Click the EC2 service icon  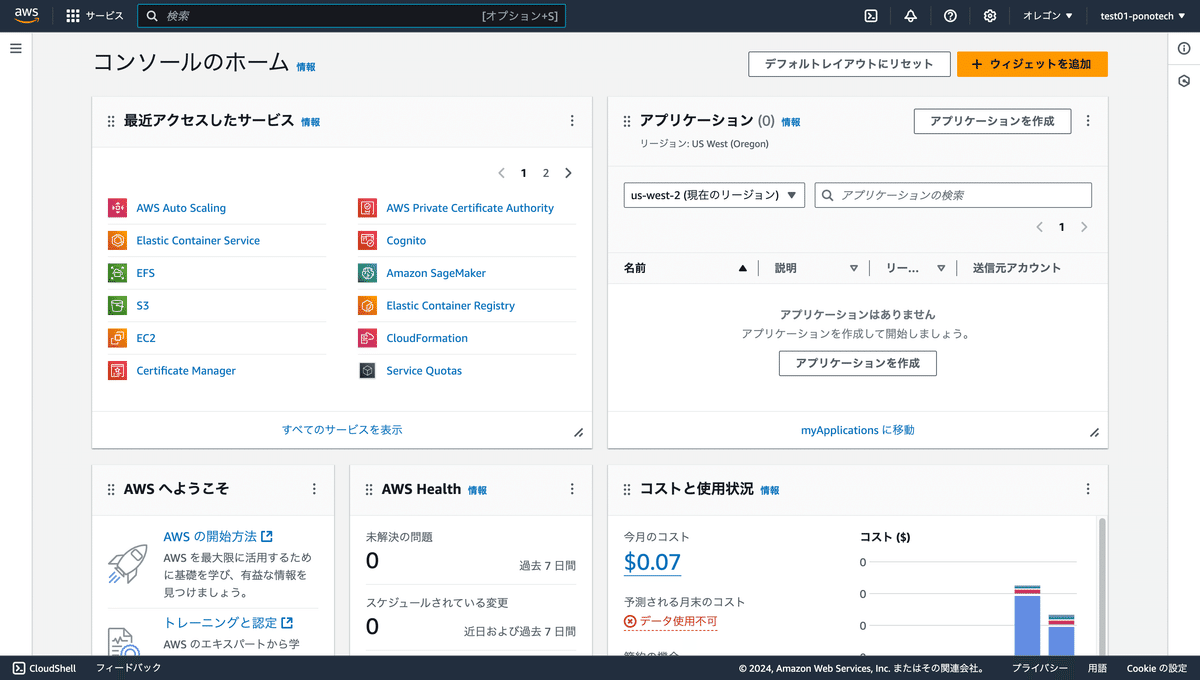point(117,338)
